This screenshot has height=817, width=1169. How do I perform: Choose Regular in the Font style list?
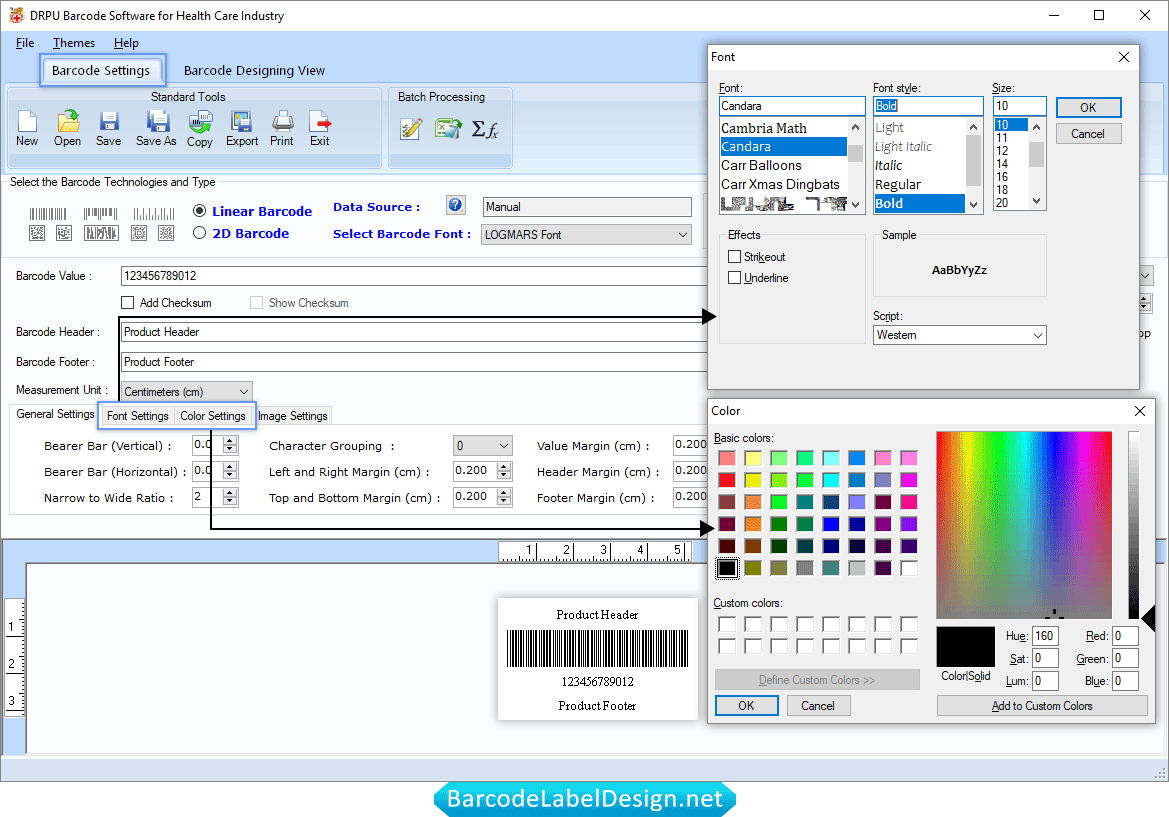pos(898,184)
